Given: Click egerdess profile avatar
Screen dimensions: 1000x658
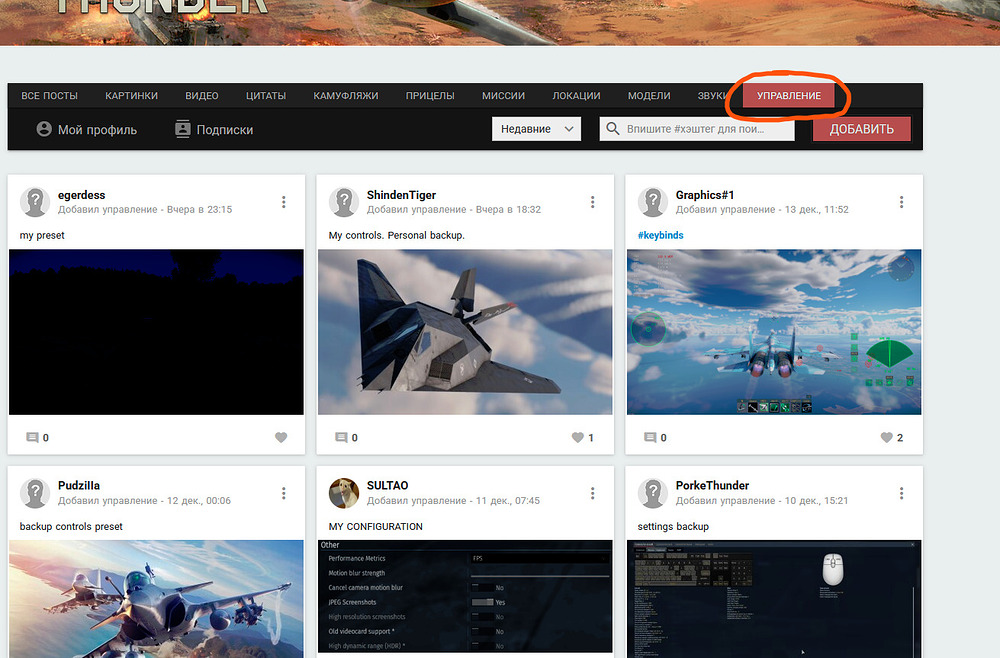Looking at the screenshot, I should [36, 202].
